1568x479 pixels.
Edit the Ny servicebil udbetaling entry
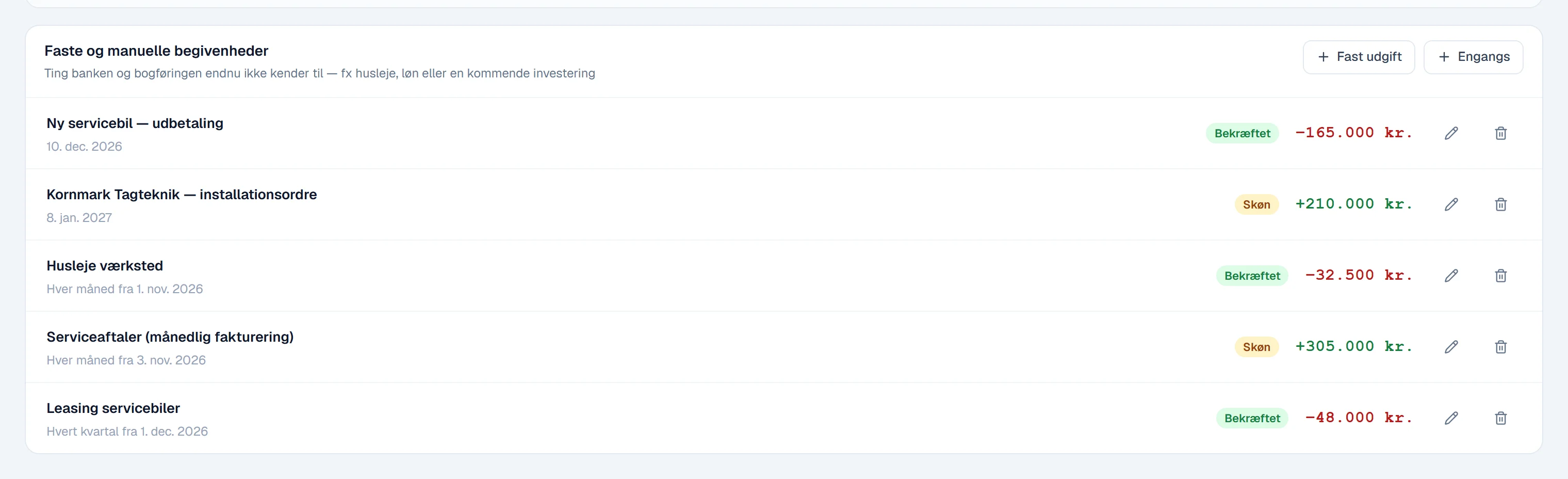(x=1451, y=133)
